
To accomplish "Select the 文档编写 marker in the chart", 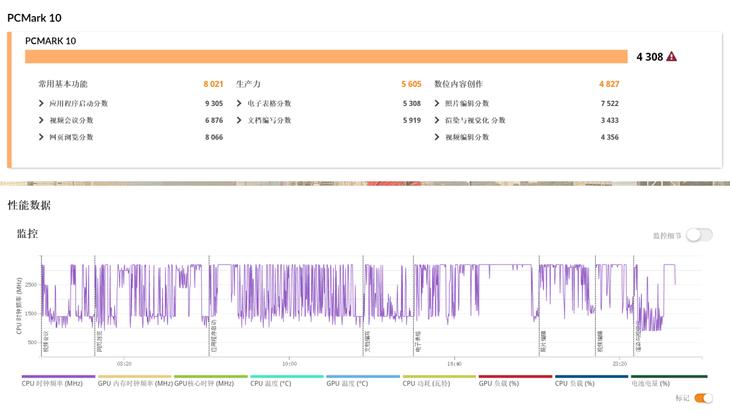I will pos(367,341).
